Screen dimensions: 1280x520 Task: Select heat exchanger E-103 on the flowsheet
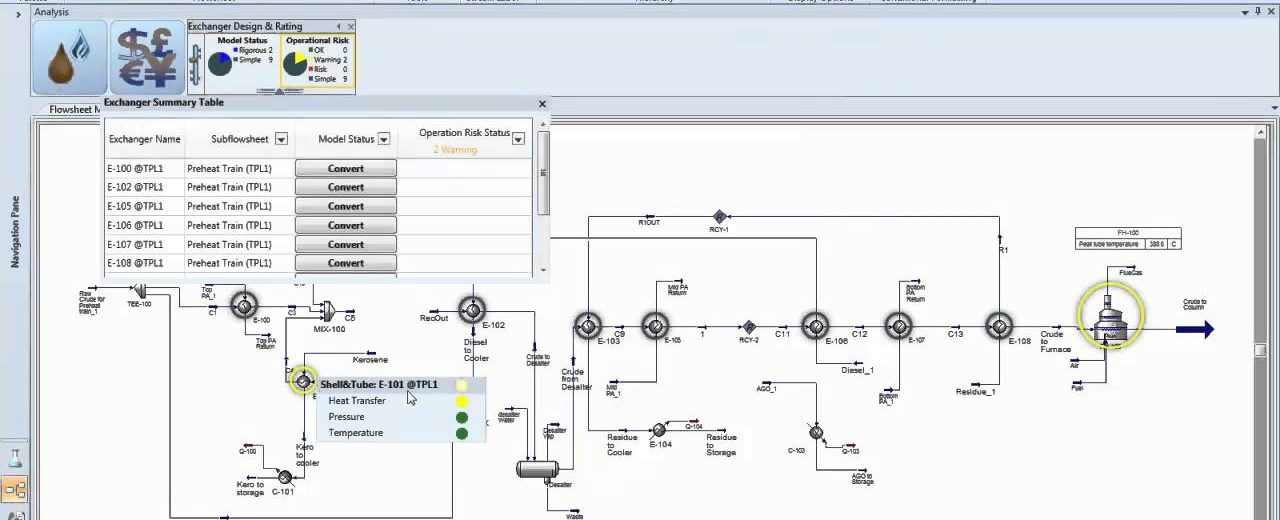(587, 325)
